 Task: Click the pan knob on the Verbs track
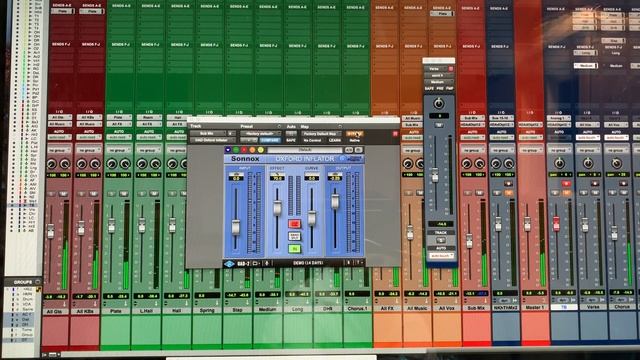point(588,164)
